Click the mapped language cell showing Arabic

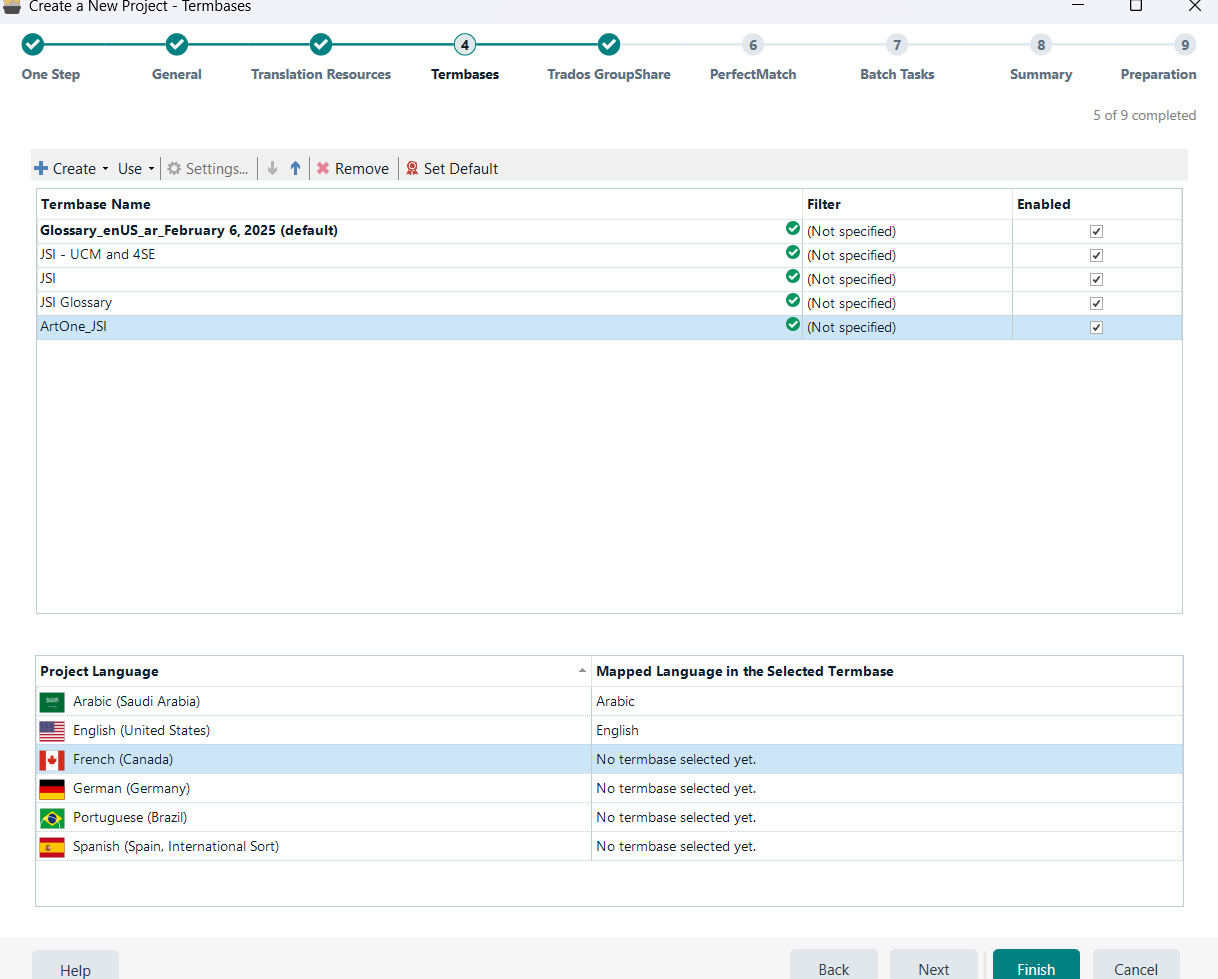[887, 702]
